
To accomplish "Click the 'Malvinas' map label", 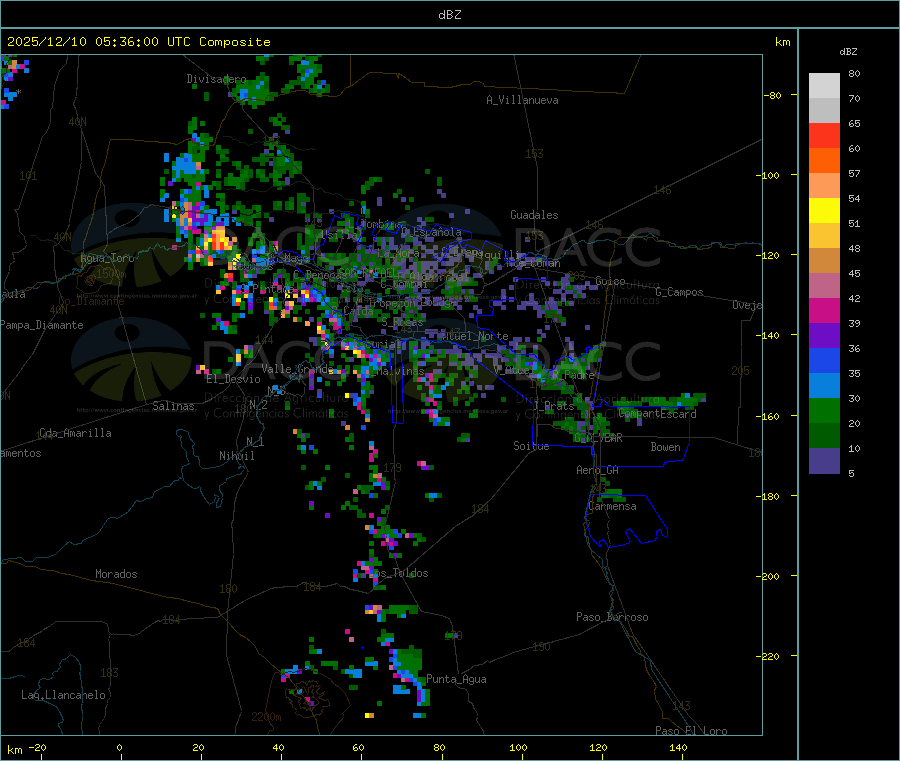I will point(400,371).
